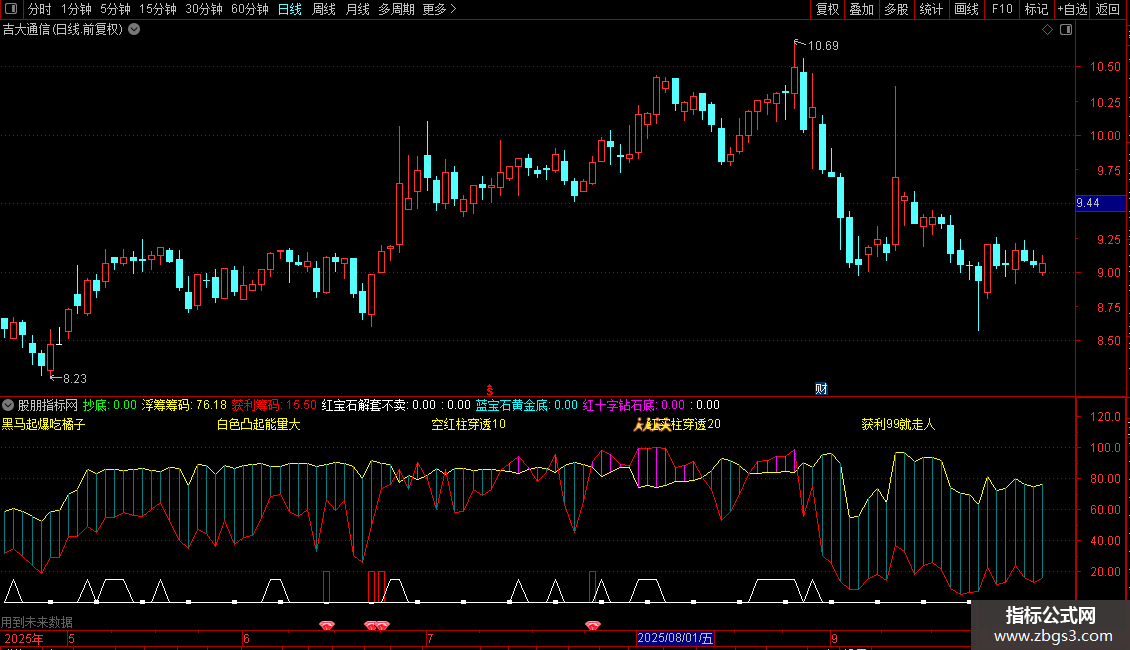Open dropdown next to 吉大通信 title
This screenshot has height=650, width=1130.
point(134,30)
